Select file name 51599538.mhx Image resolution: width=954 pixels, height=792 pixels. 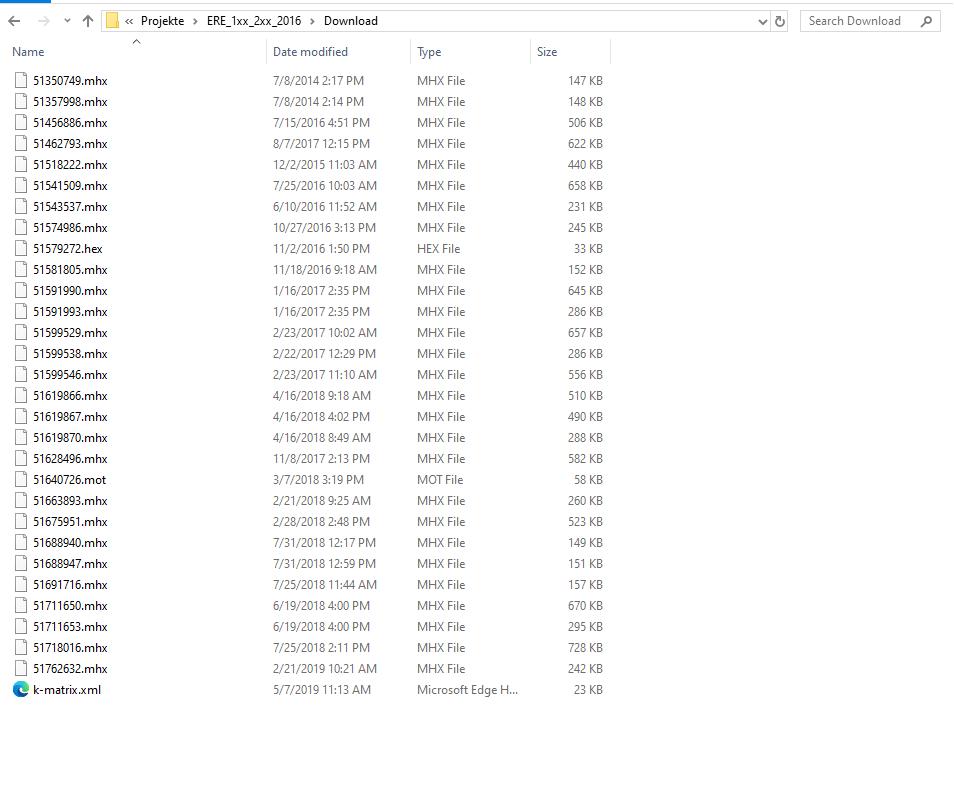point(71,353)
